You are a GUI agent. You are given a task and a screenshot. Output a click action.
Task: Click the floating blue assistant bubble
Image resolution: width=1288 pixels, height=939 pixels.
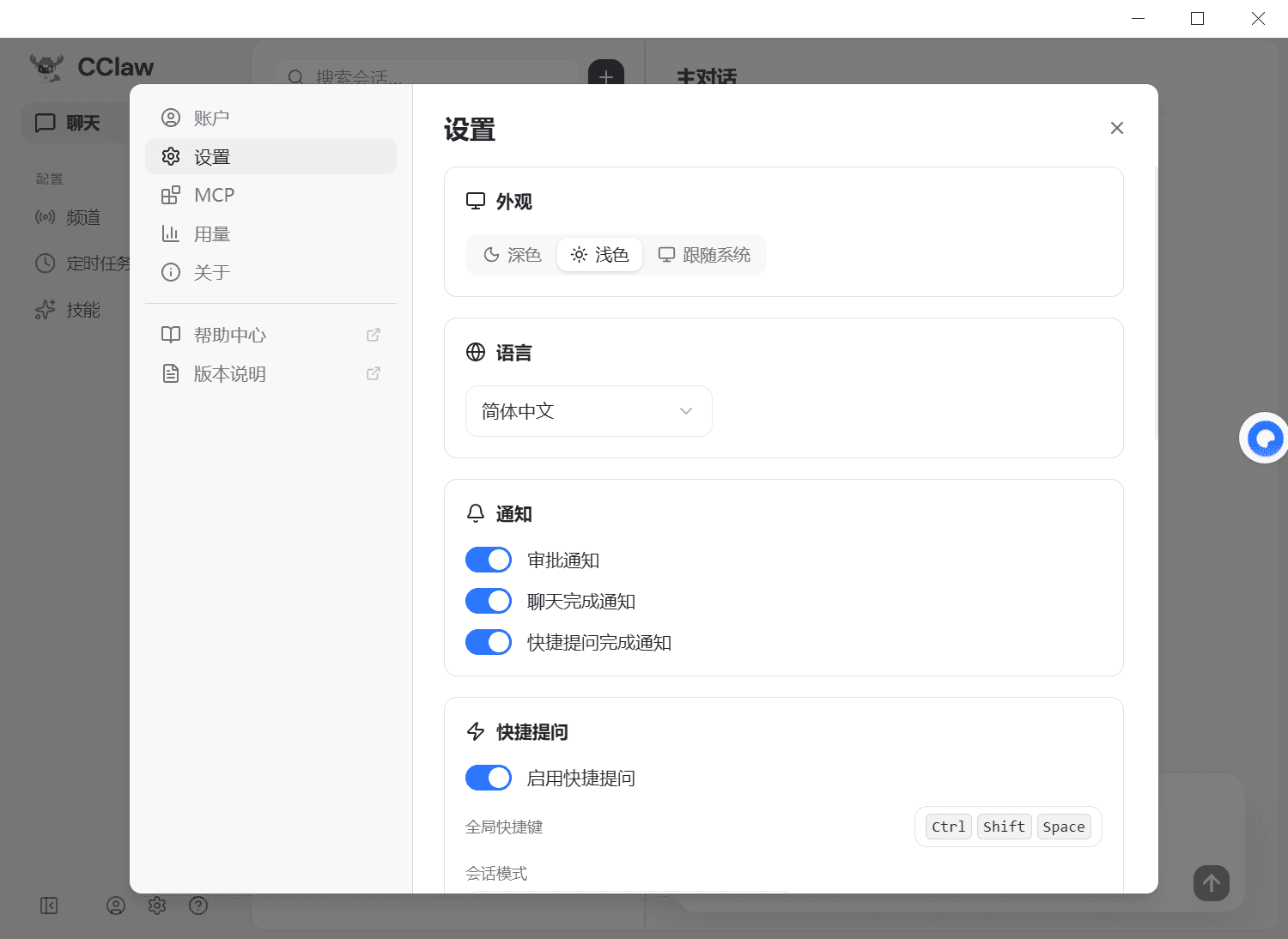(1264, 438)
